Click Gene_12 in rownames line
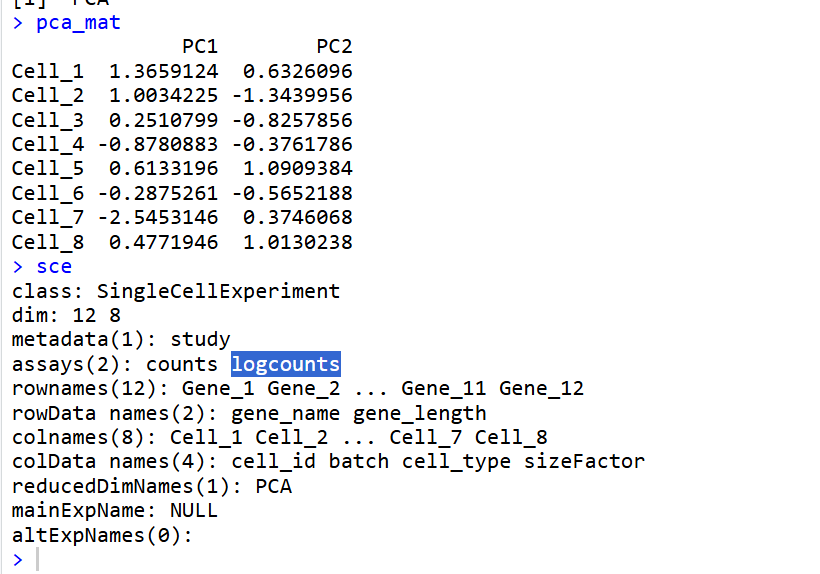Image resolution: width=820 pixels, height=574 pixels. click(541, 389)
